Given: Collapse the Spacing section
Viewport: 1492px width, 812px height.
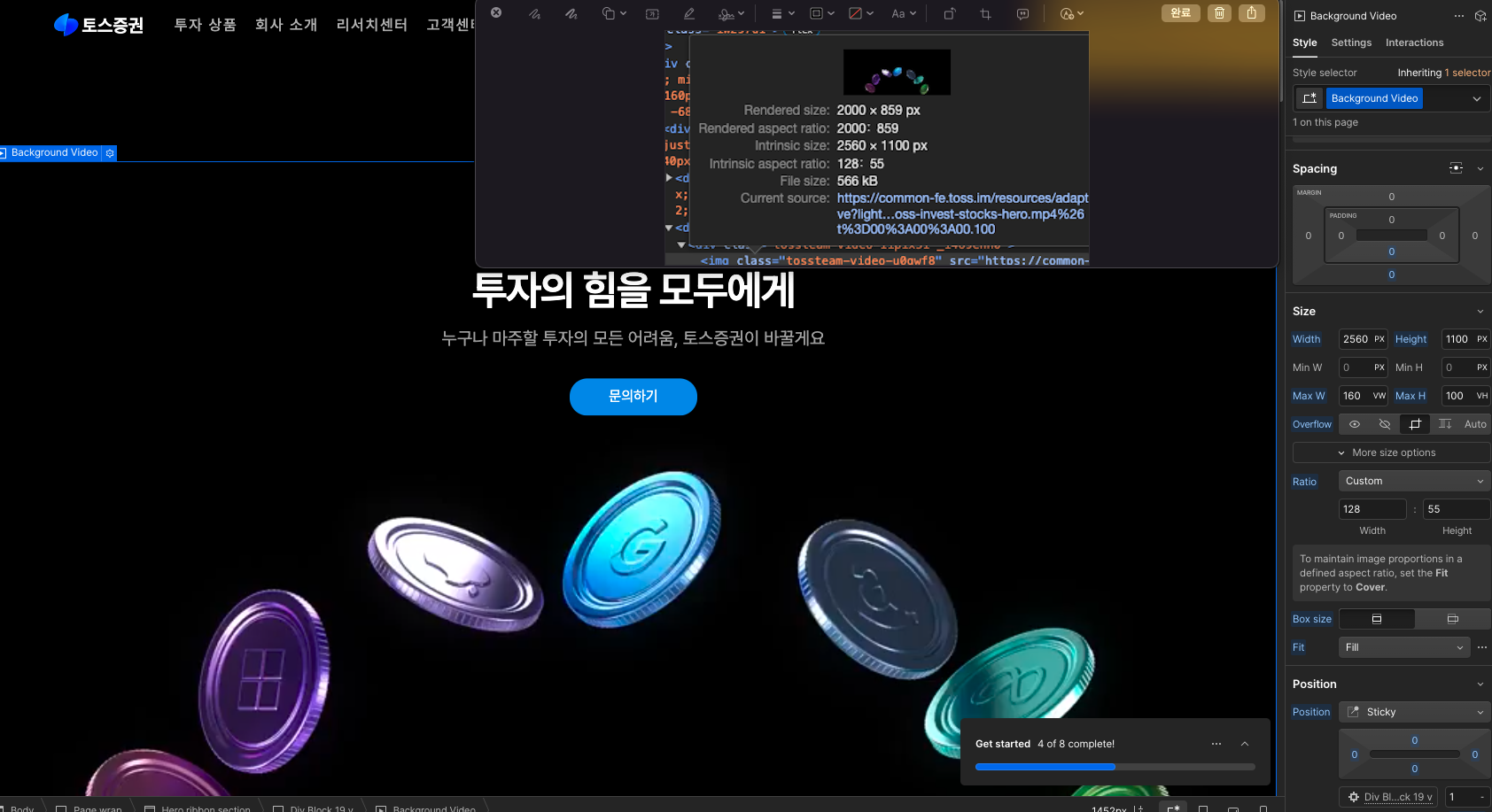Looking at the screenshot, I should coord(1480,168).
